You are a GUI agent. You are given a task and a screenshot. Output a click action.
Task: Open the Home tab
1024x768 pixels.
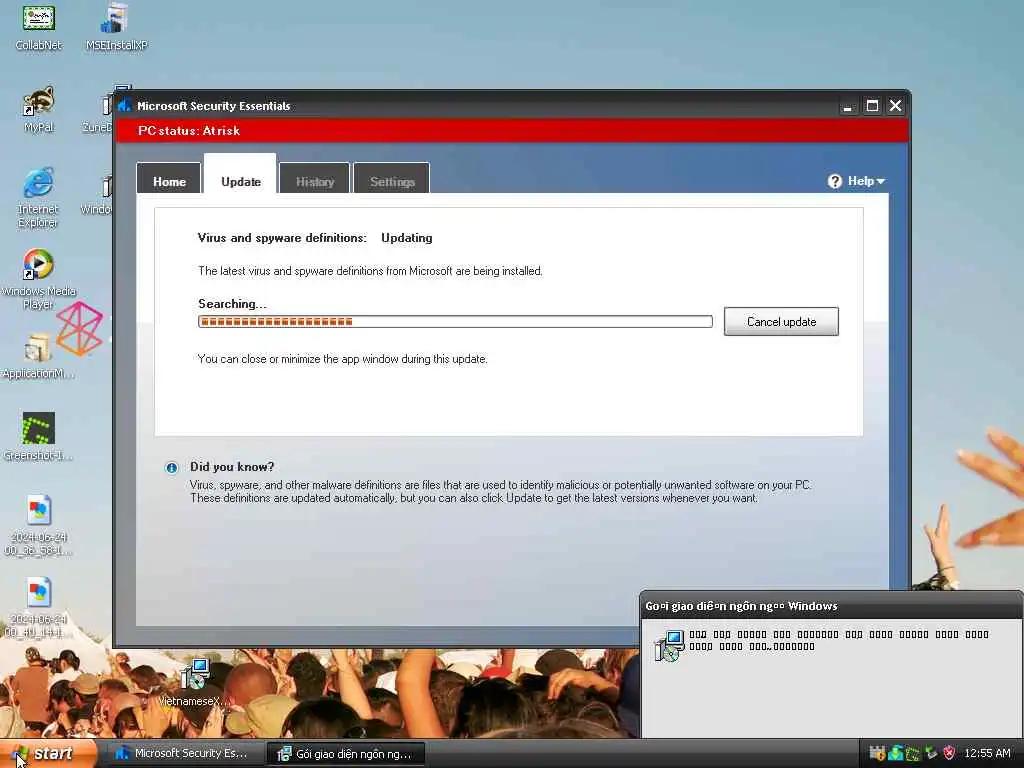pyautogui.click(x=169, y=178)
